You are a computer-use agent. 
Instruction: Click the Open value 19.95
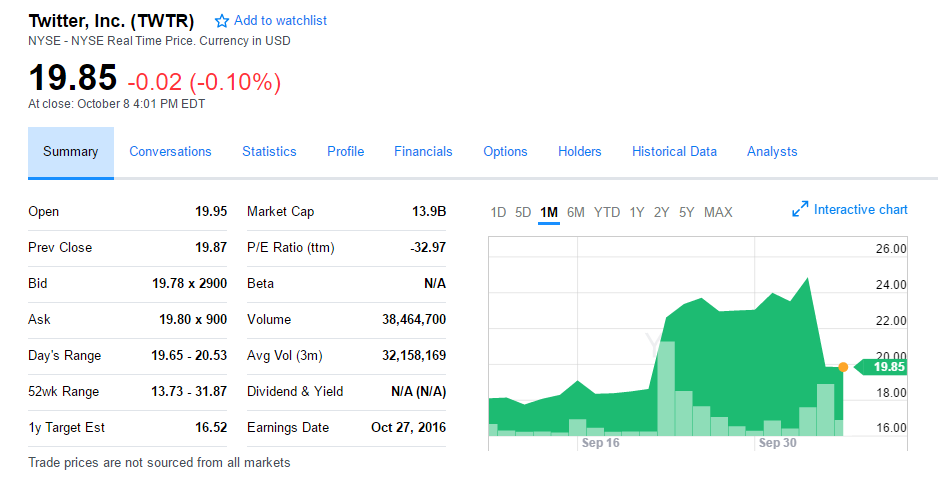pos(211,211)
